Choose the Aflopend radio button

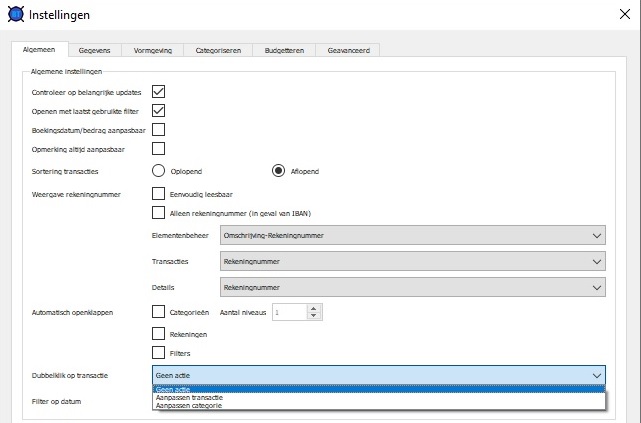279,170
